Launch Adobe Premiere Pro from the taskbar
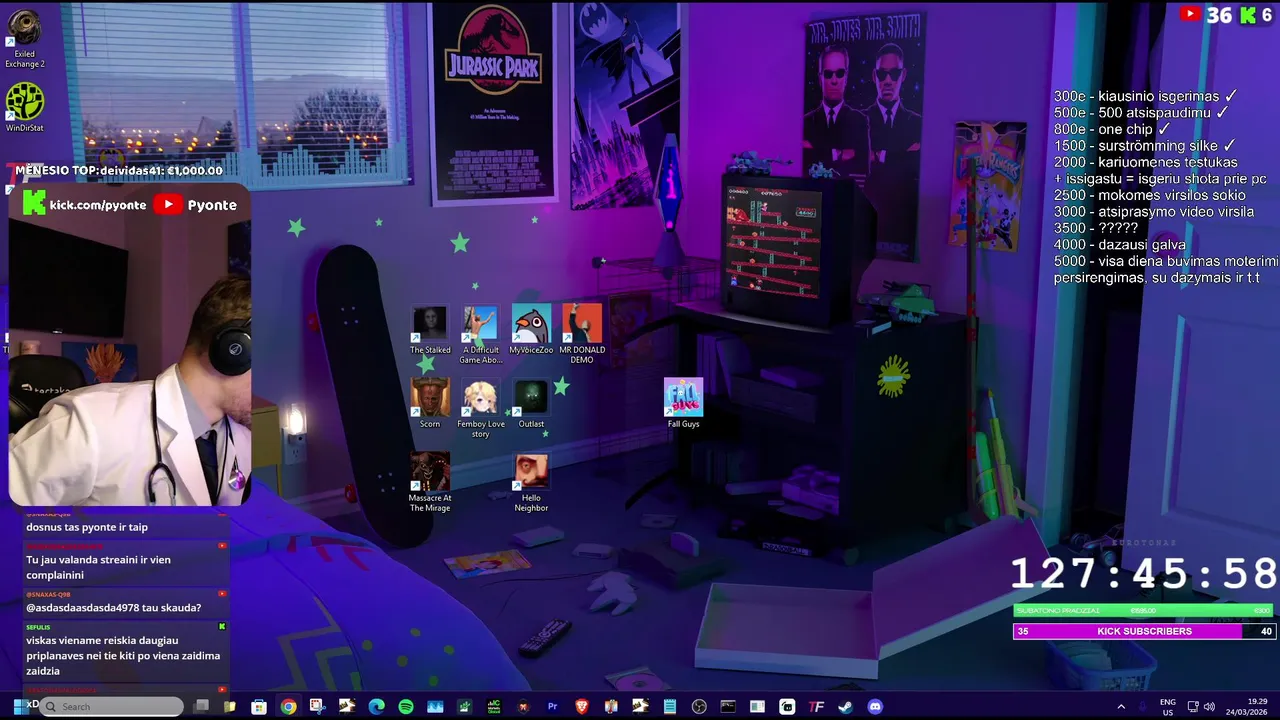 [552, 707]
